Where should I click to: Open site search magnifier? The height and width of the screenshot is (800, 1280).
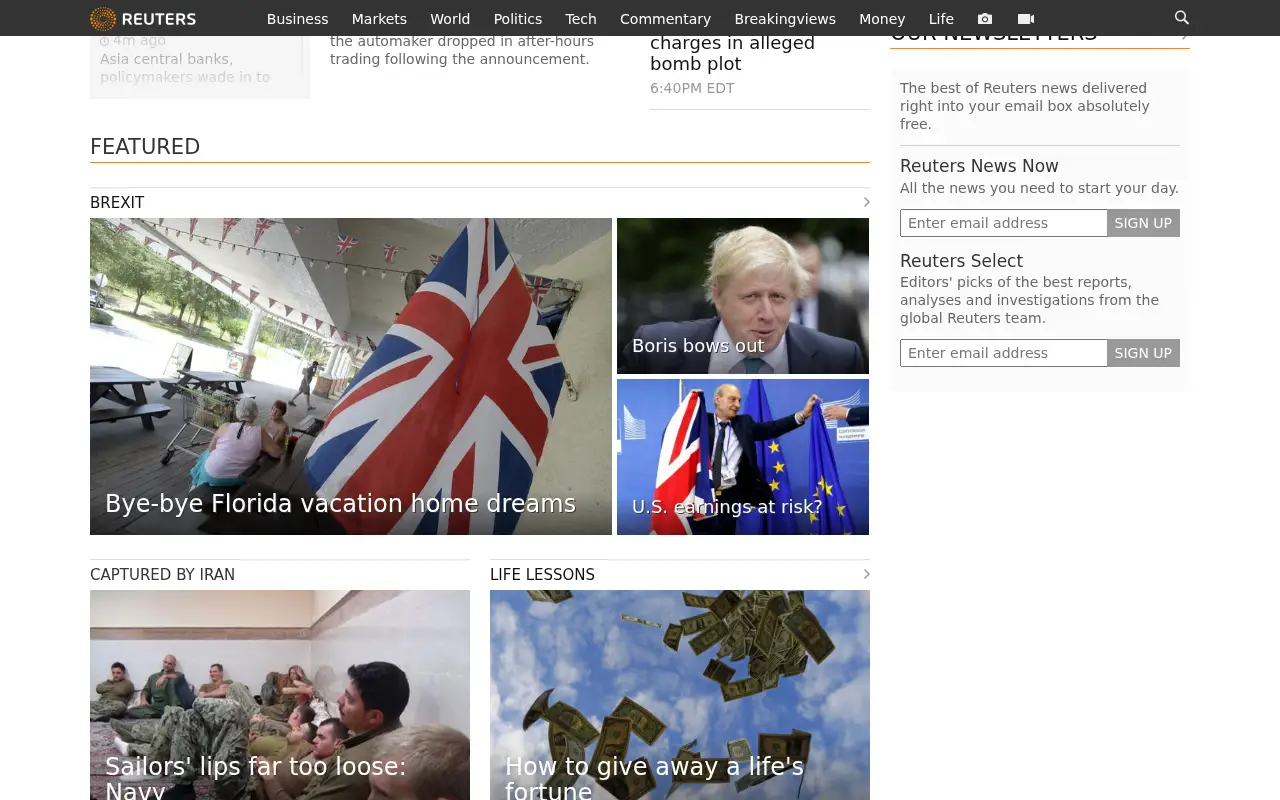[x=1182, y=18]
